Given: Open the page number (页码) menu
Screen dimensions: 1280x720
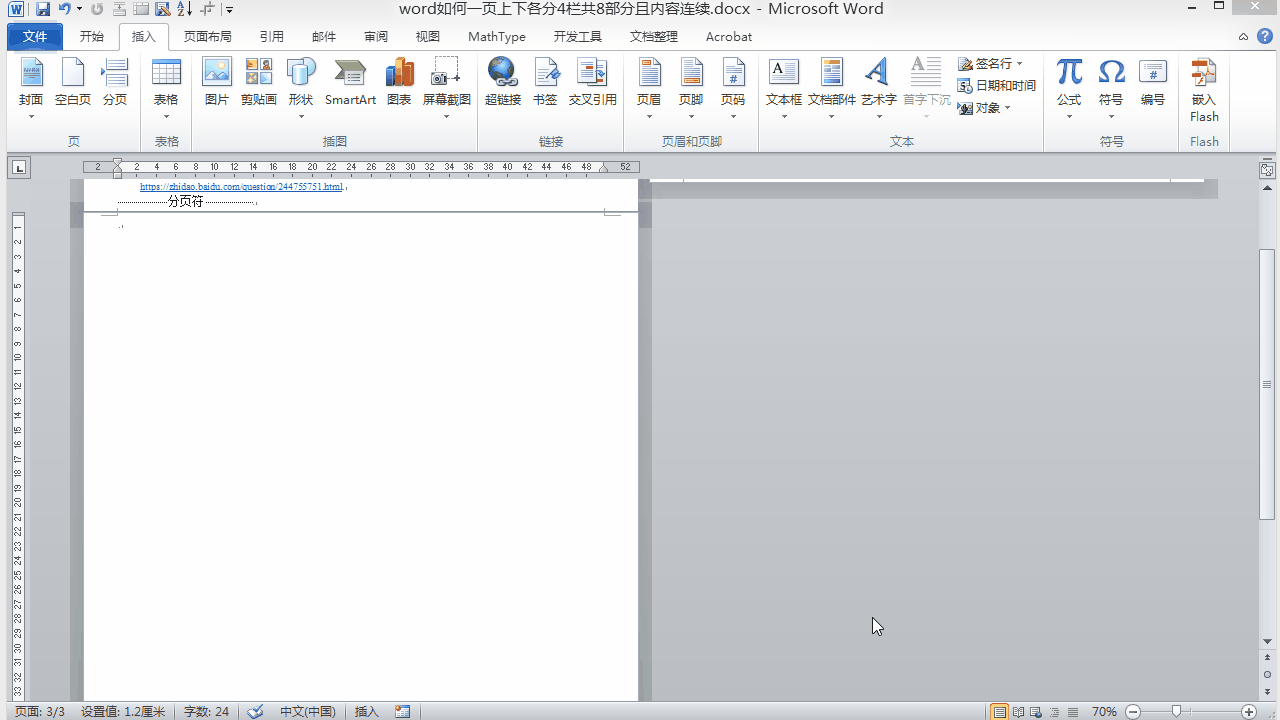Looking at the screenshot, I should 733,89.
